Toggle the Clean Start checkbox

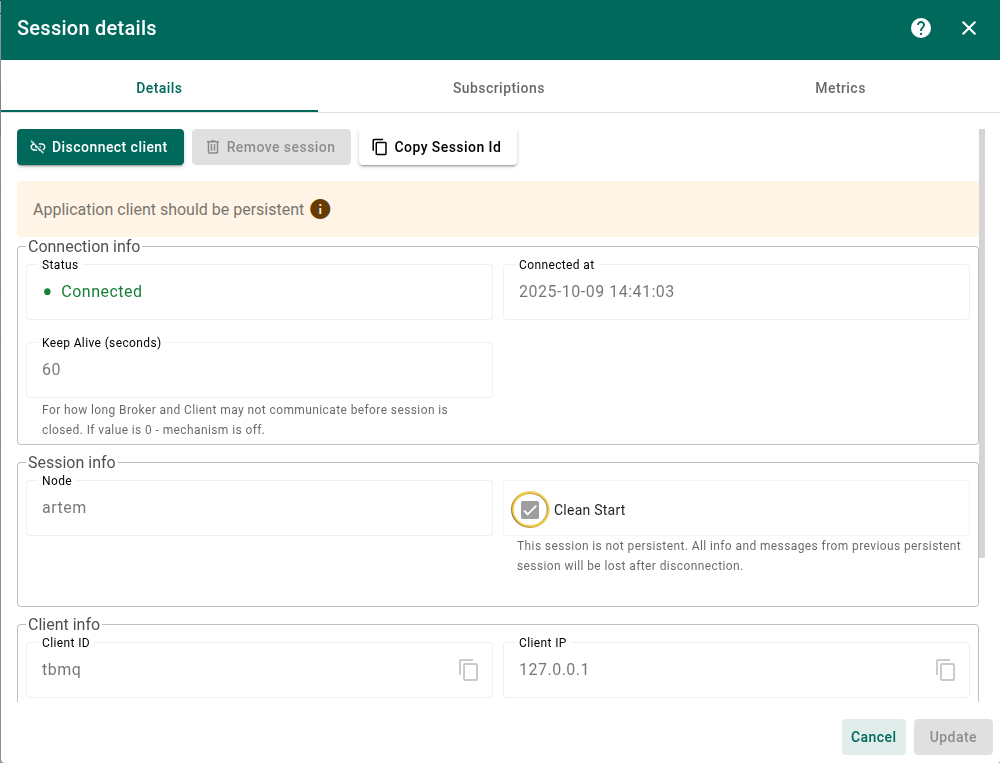point(530,510)
